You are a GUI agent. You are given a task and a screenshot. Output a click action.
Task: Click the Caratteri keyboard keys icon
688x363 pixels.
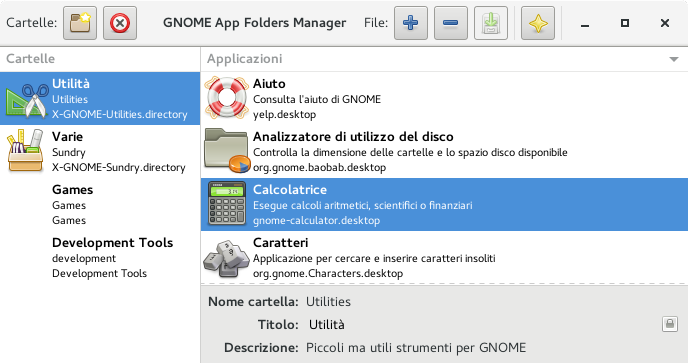point(226,258)
